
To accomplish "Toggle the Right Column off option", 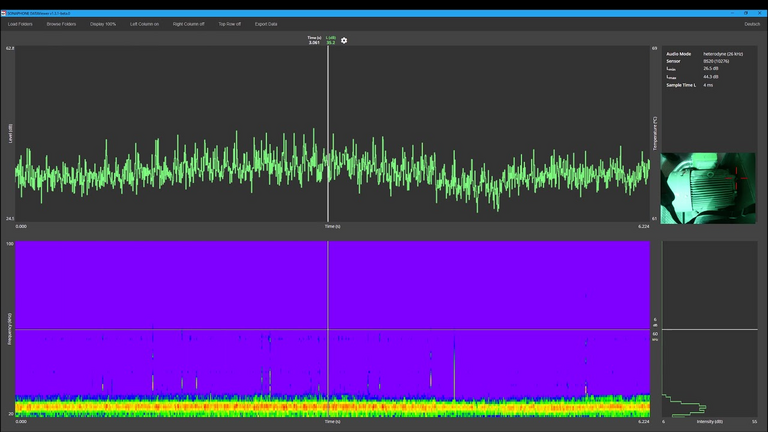I will tap(188, 23).
